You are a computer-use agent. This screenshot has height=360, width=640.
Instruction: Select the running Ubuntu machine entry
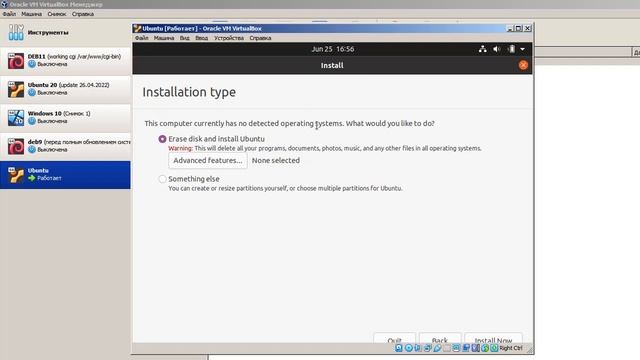(65, 175)
